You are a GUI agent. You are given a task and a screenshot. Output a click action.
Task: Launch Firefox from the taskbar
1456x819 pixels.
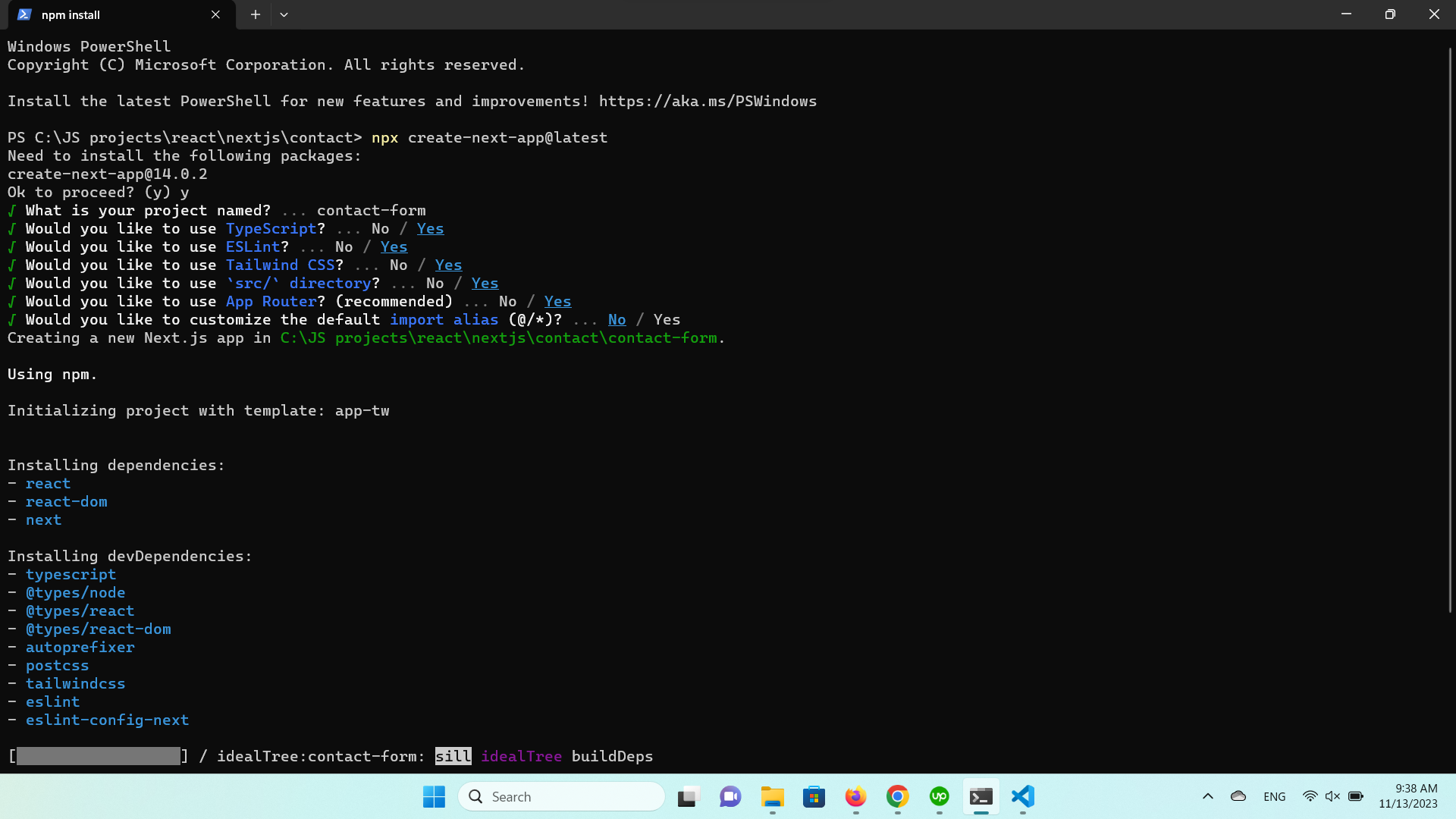[x=855, y=797]
